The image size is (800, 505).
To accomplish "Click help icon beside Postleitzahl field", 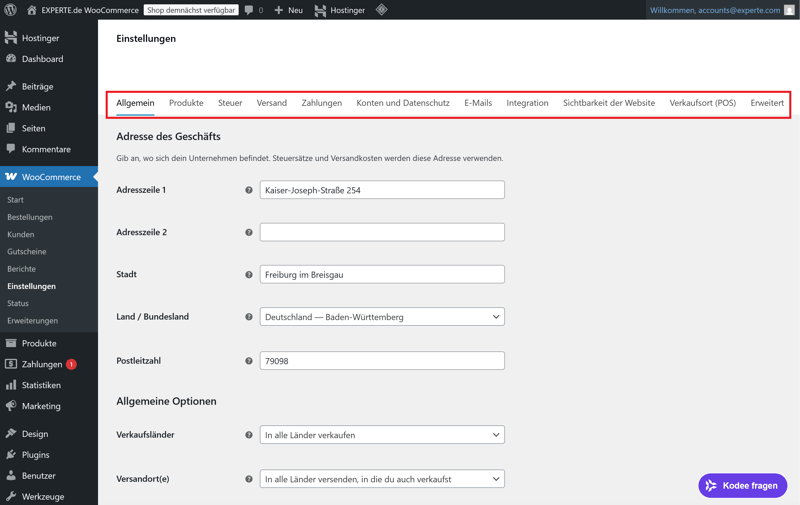I will (249, 361).
